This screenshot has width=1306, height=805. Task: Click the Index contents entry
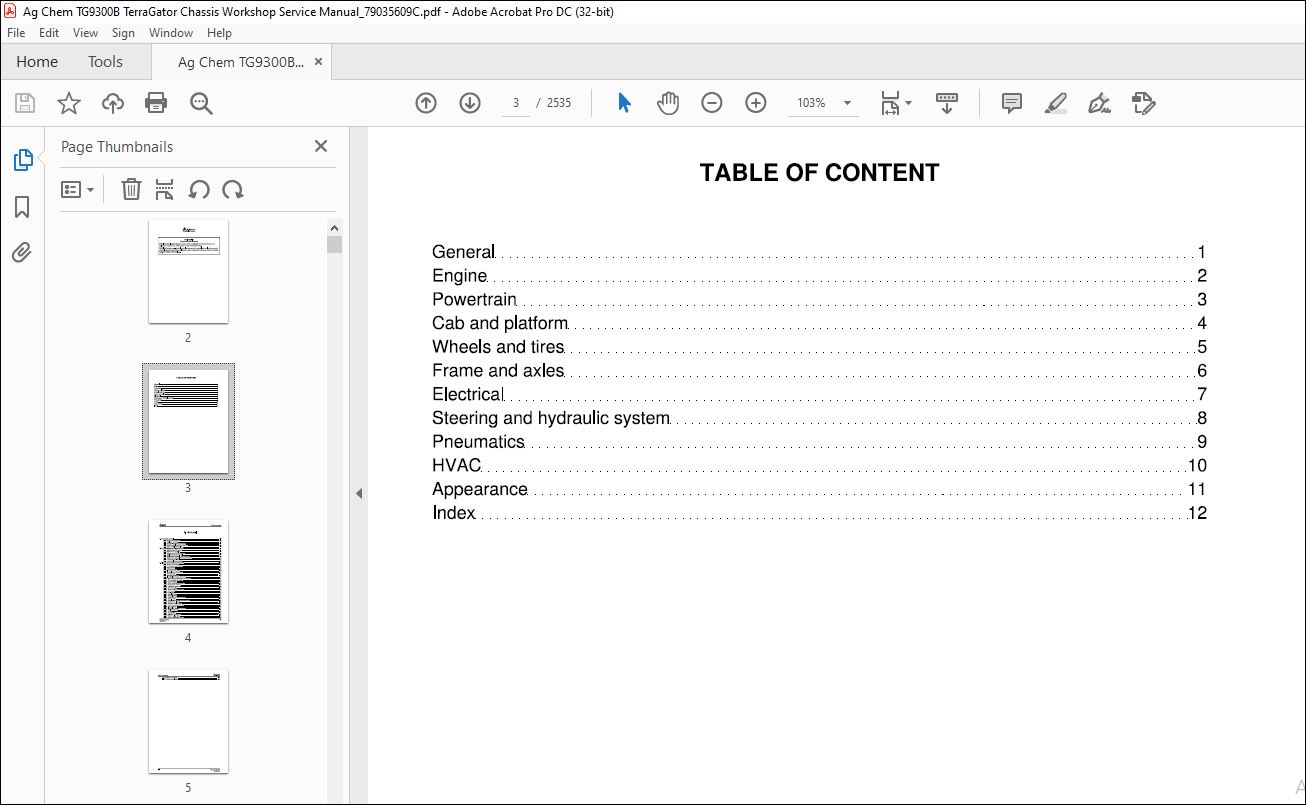(819, 513)
